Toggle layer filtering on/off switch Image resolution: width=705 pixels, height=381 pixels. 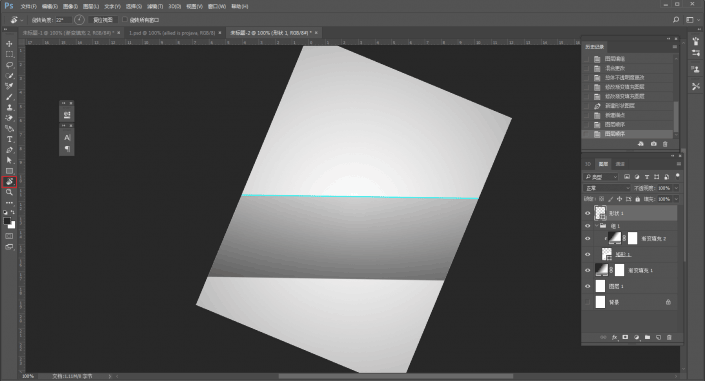[x=677, y=176]
